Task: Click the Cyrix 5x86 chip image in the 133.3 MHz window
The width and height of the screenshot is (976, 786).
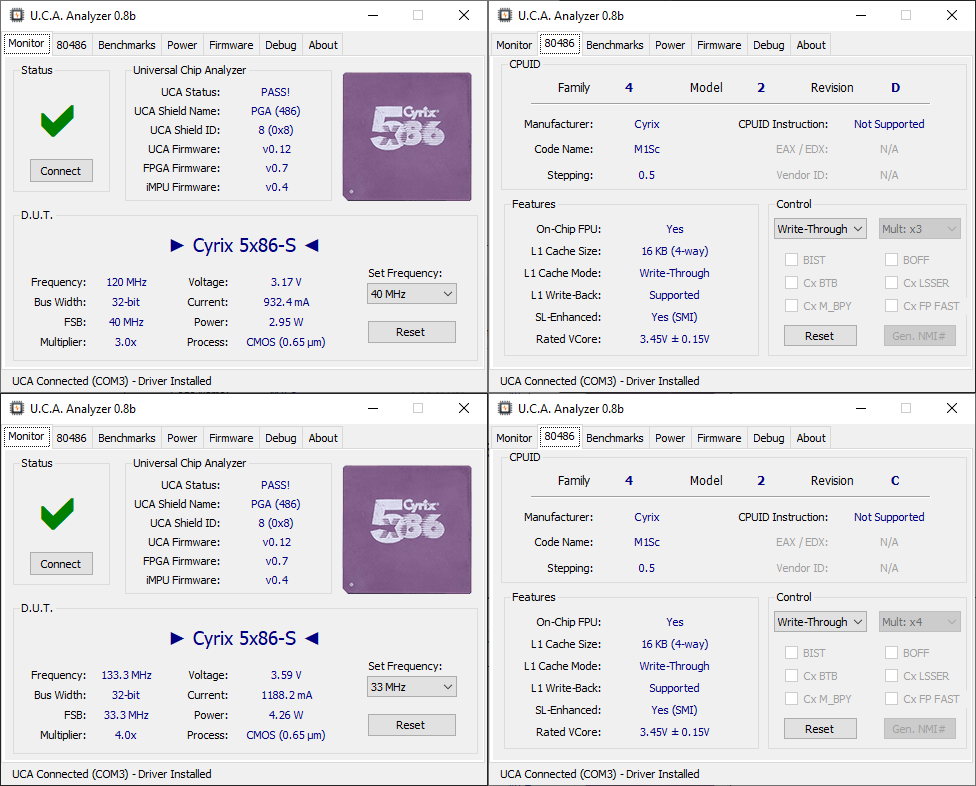Action: point(407,529)
